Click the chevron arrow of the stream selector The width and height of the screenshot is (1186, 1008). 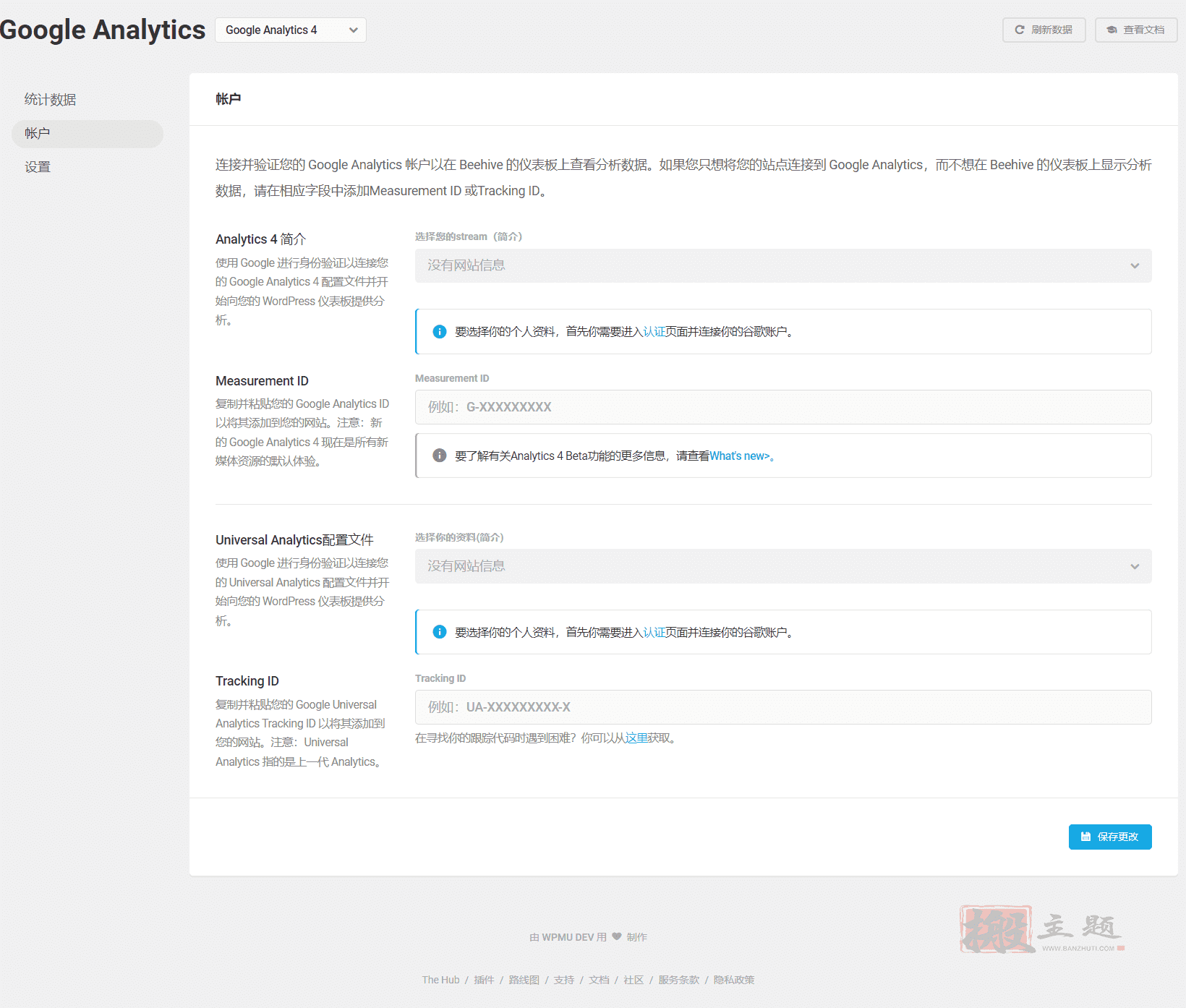point(1135,265)
